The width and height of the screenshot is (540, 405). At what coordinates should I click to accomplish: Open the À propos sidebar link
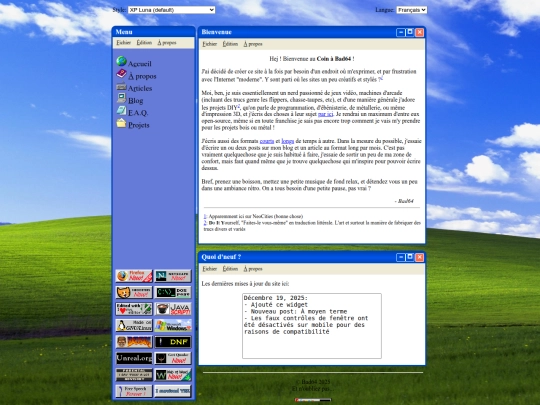click(142, 76)
